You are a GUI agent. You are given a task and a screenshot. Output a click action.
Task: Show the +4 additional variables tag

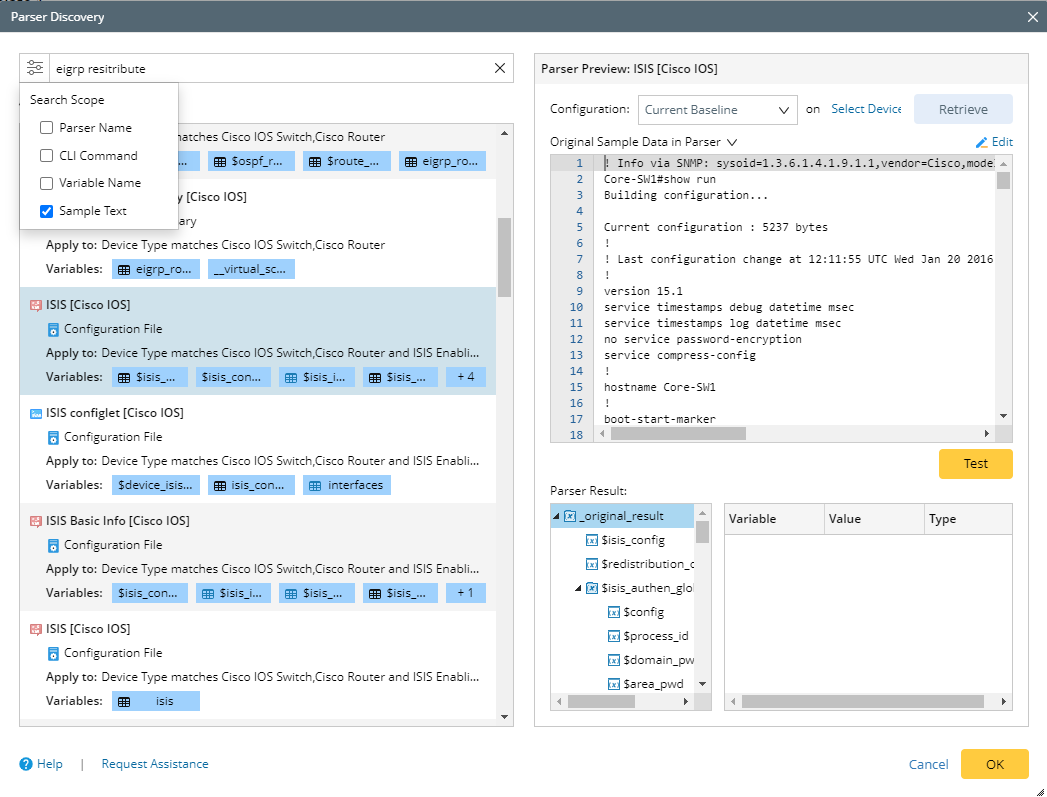(465, 377)
